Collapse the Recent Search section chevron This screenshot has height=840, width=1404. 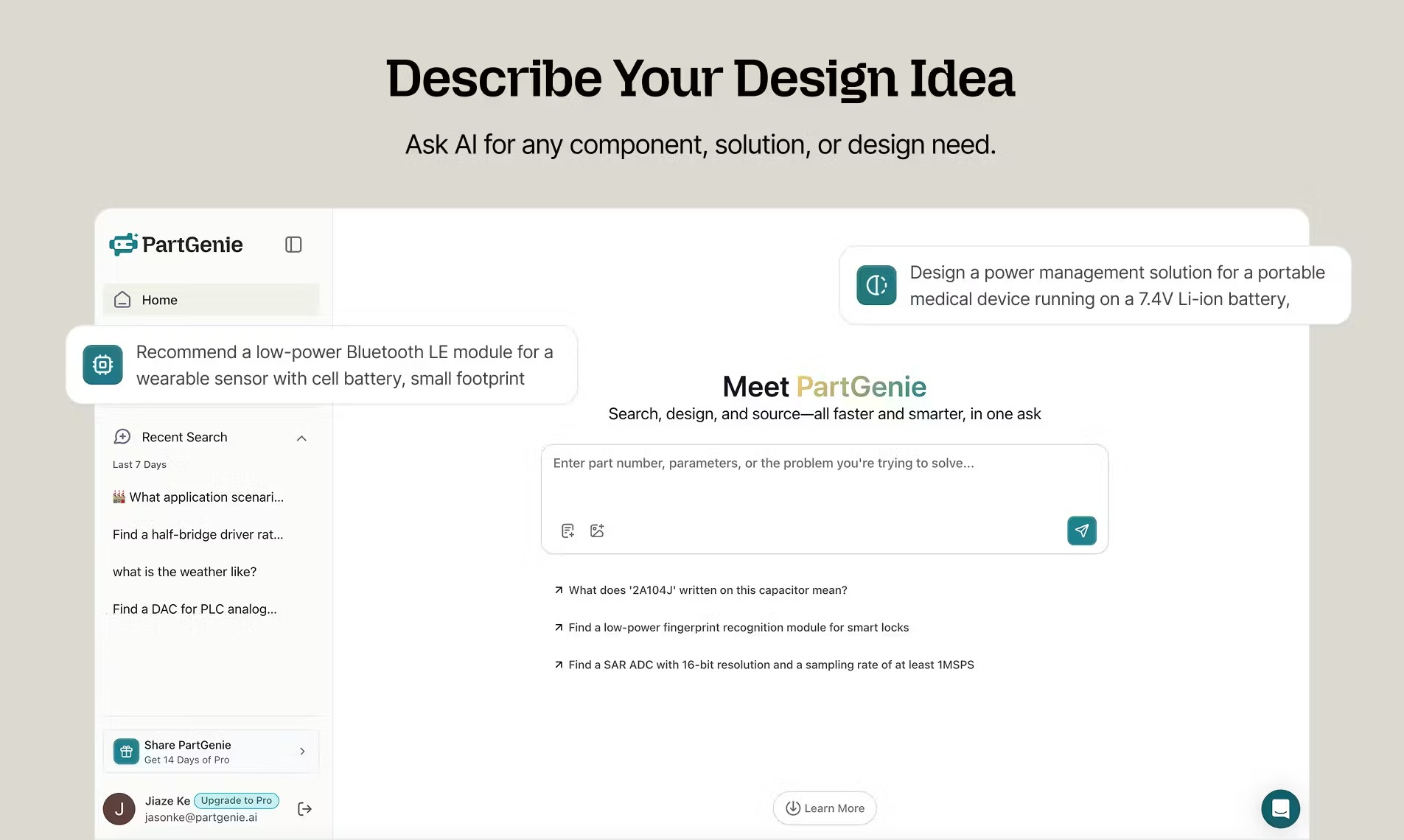pos(301,438)
